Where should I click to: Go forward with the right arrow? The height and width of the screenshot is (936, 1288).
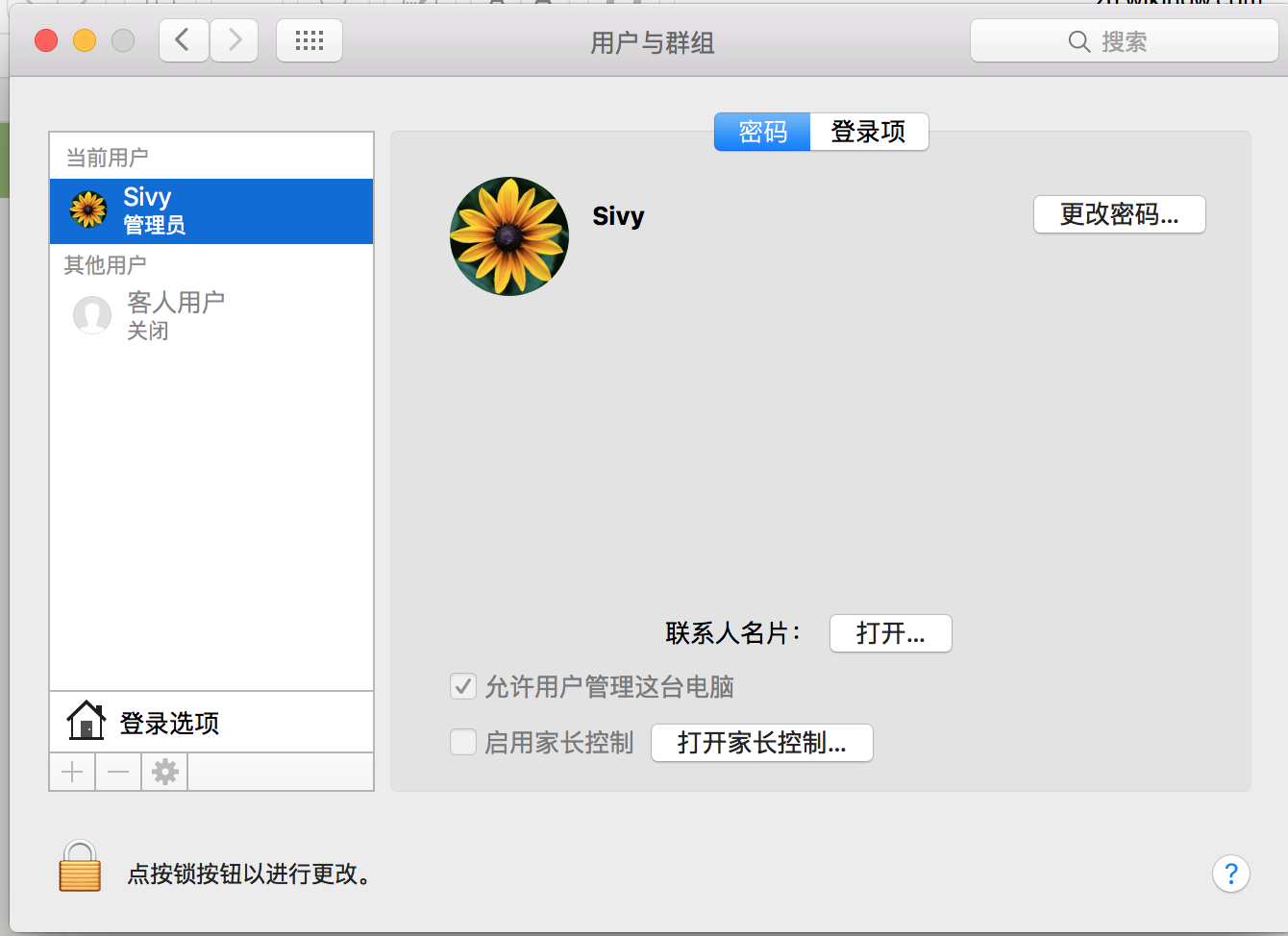(x=235, y=41)
